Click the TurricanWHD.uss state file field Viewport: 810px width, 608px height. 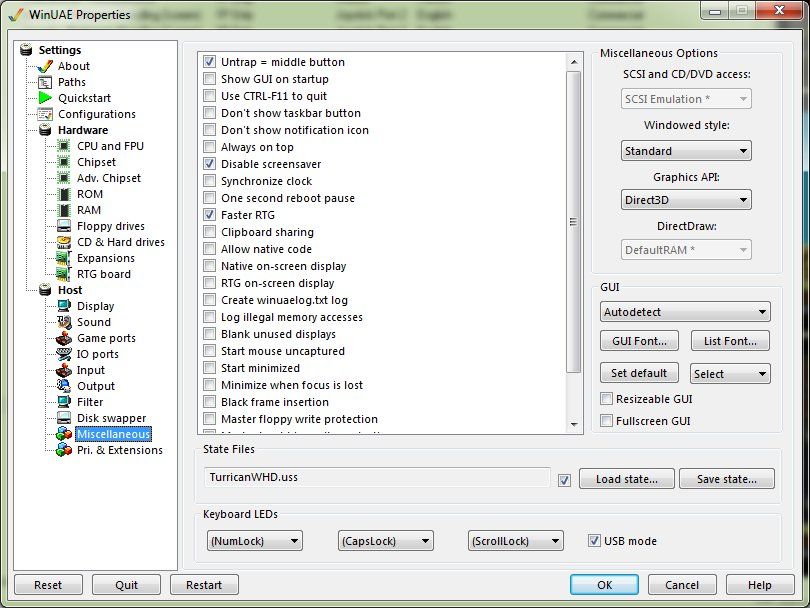point(376,478)
